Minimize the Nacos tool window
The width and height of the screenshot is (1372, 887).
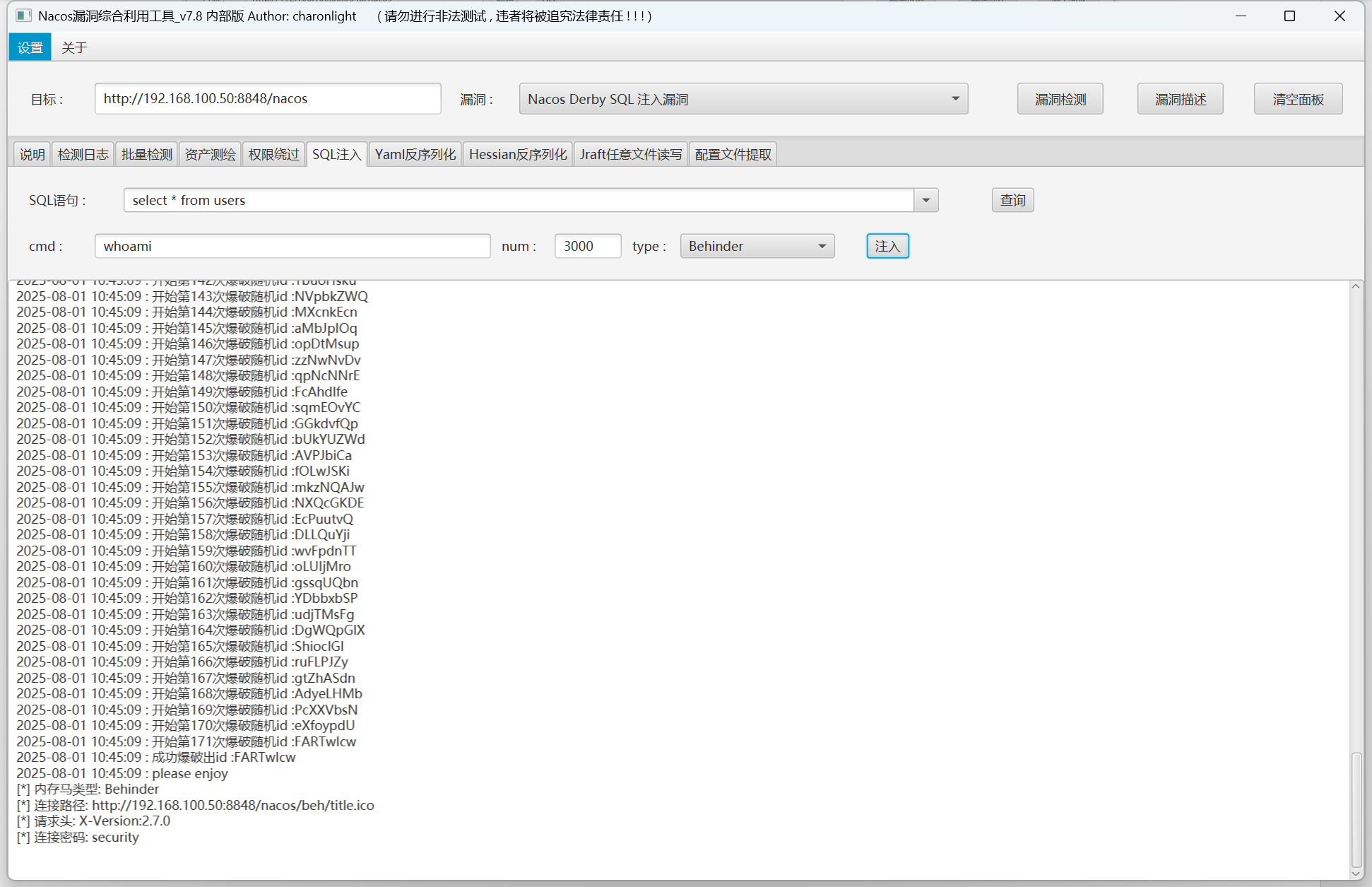coord(1241,16)
